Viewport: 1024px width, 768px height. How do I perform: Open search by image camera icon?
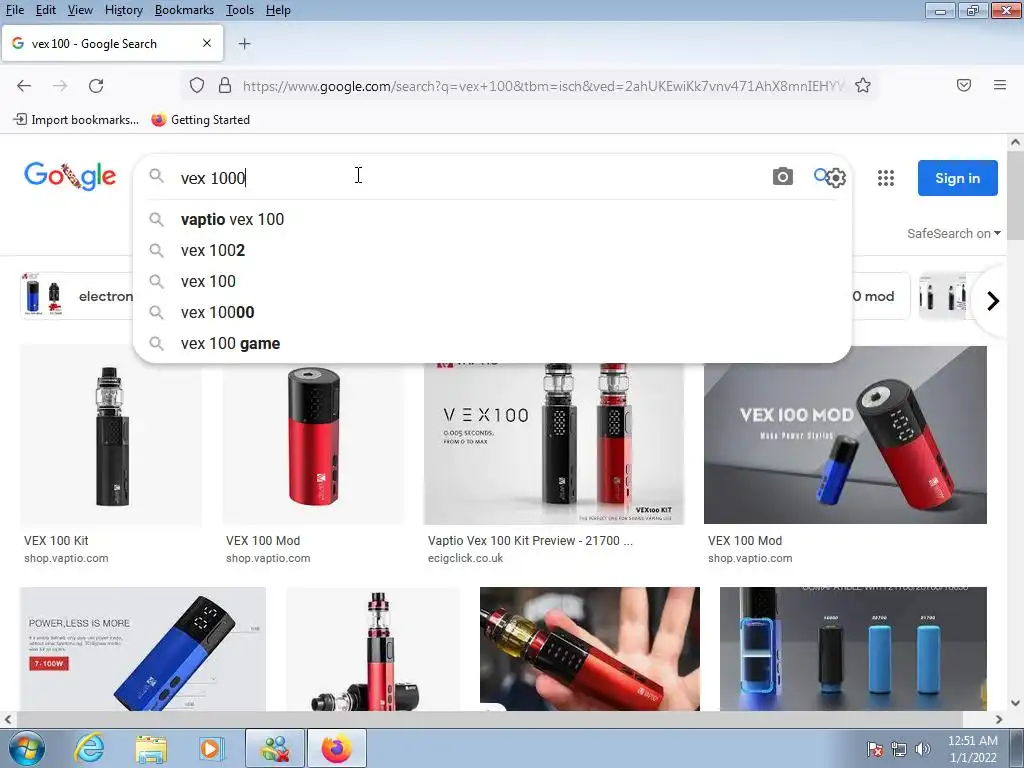pyautogui.click(x=782, y=176)
